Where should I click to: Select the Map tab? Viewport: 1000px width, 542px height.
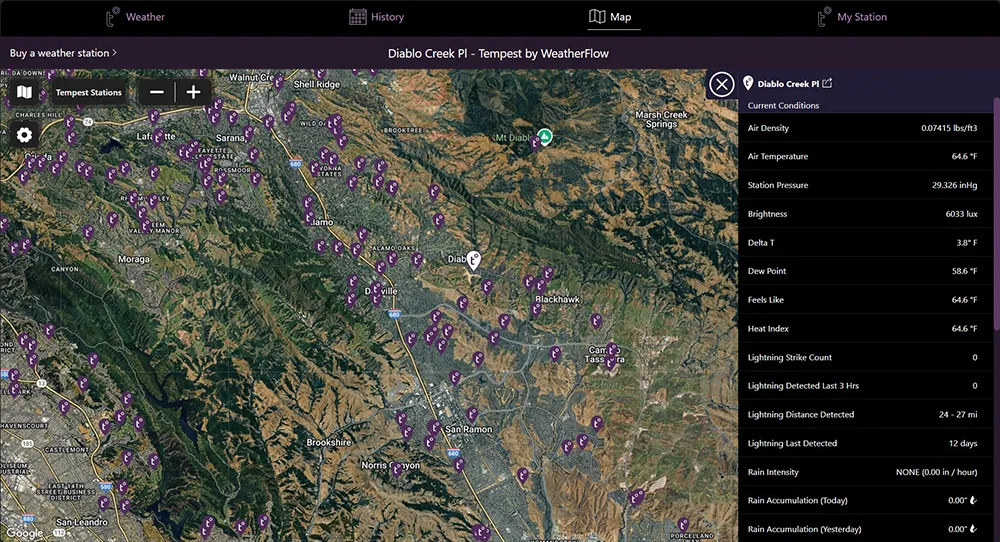tap(611, 17)
